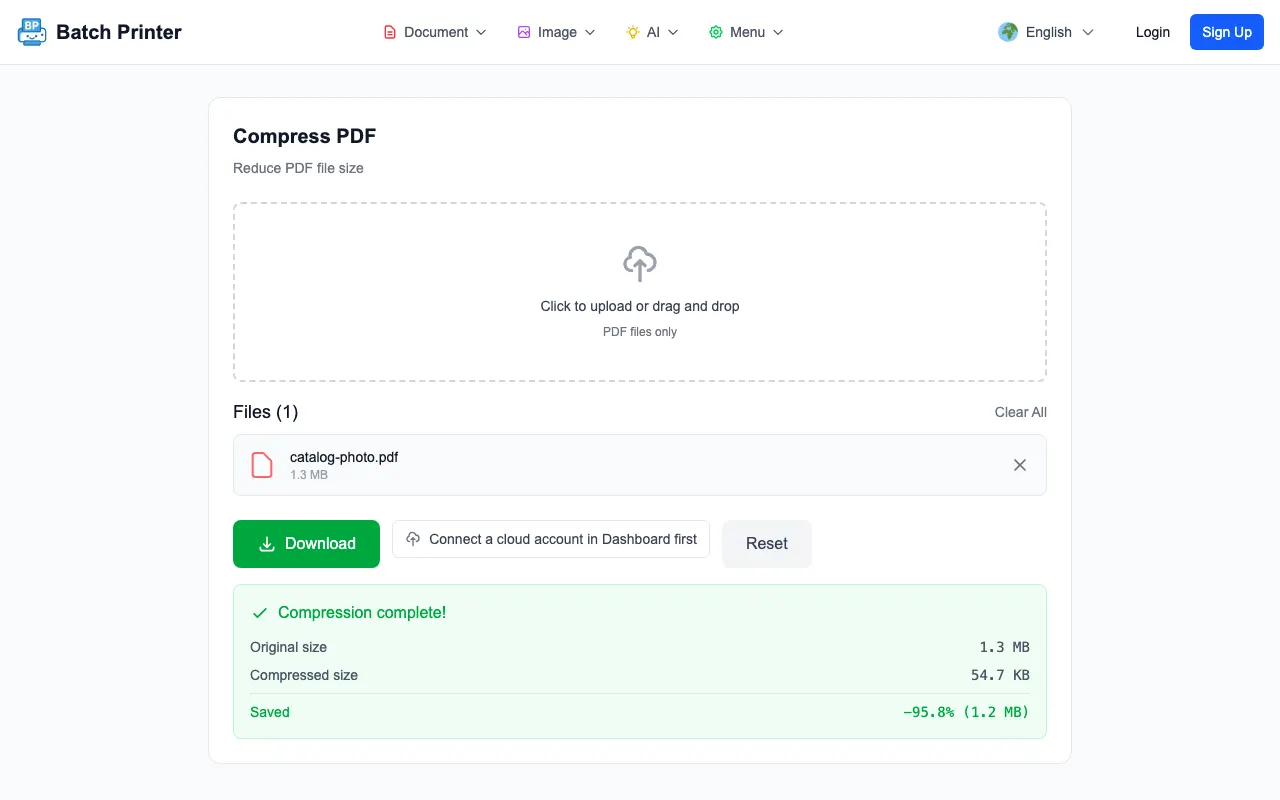This screenshot has height=800, width=1280.
Task: Click the Compress PDF heading
Action: coord(305,136)
